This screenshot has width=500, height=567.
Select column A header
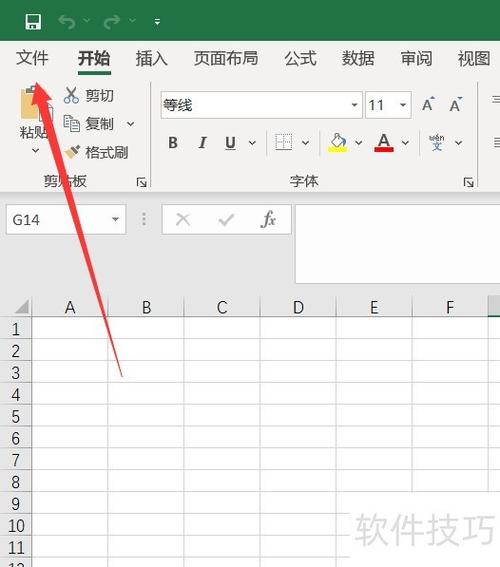pos(70,307)
